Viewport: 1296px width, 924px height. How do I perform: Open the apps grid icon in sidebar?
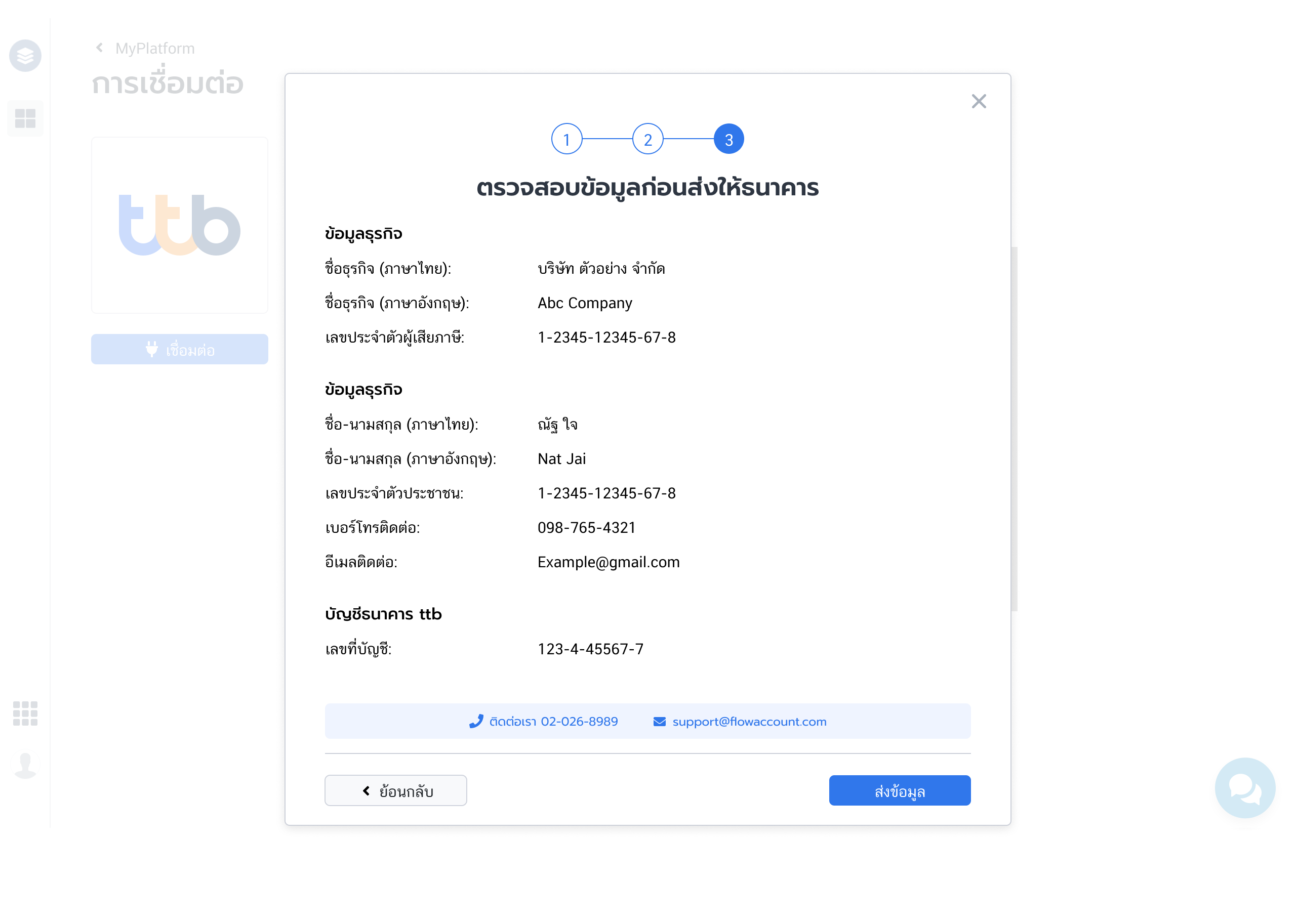(x=25, y=713)
